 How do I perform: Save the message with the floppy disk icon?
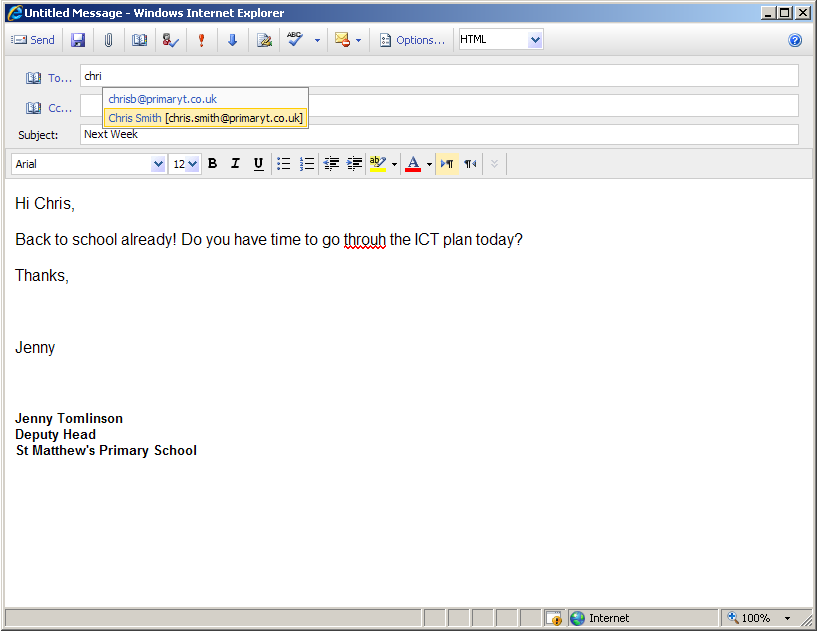click(x=78, y=40)
